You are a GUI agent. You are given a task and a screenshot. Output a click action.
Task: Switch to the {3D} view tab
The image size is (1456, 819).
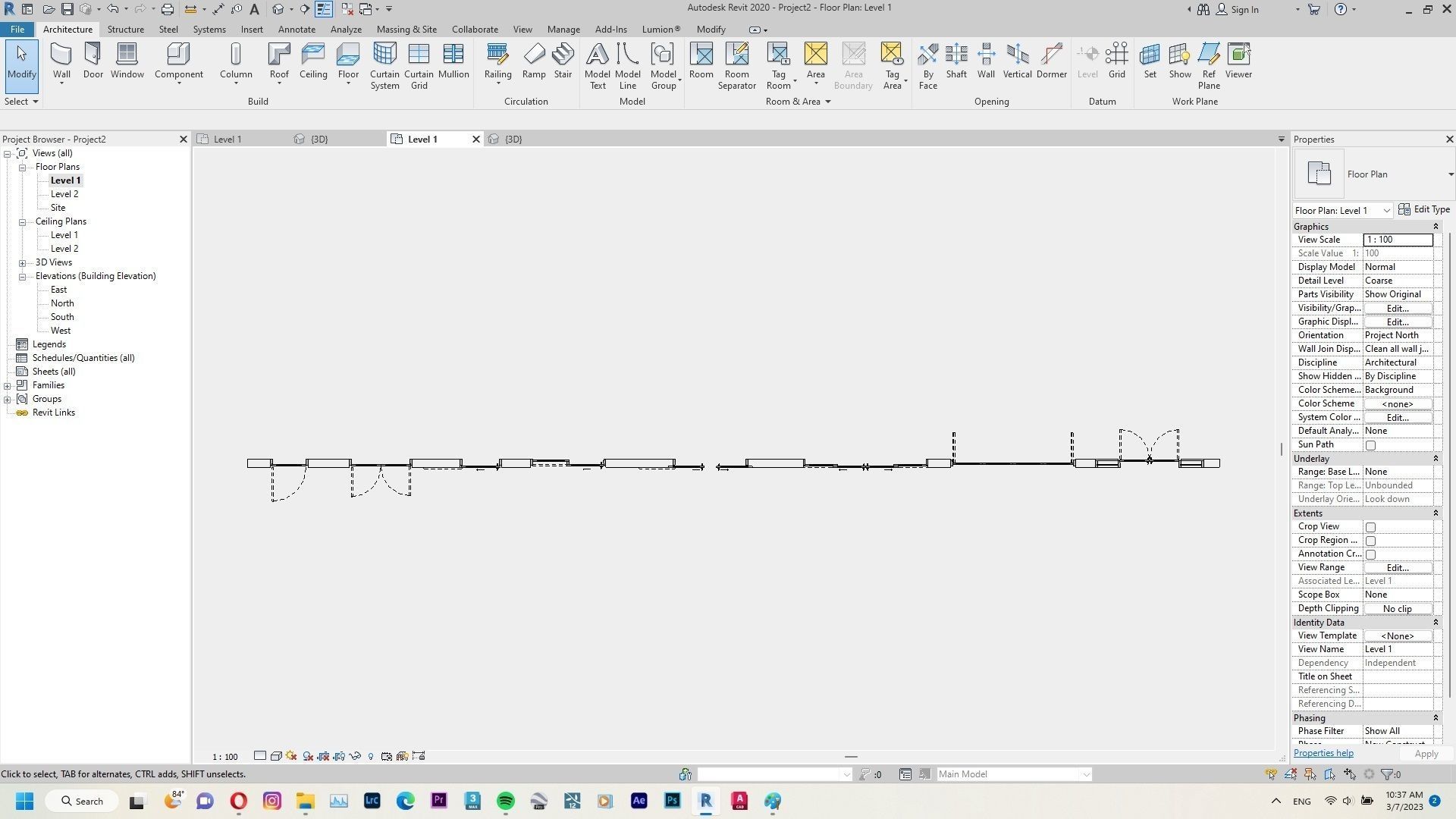pos(319,140)
